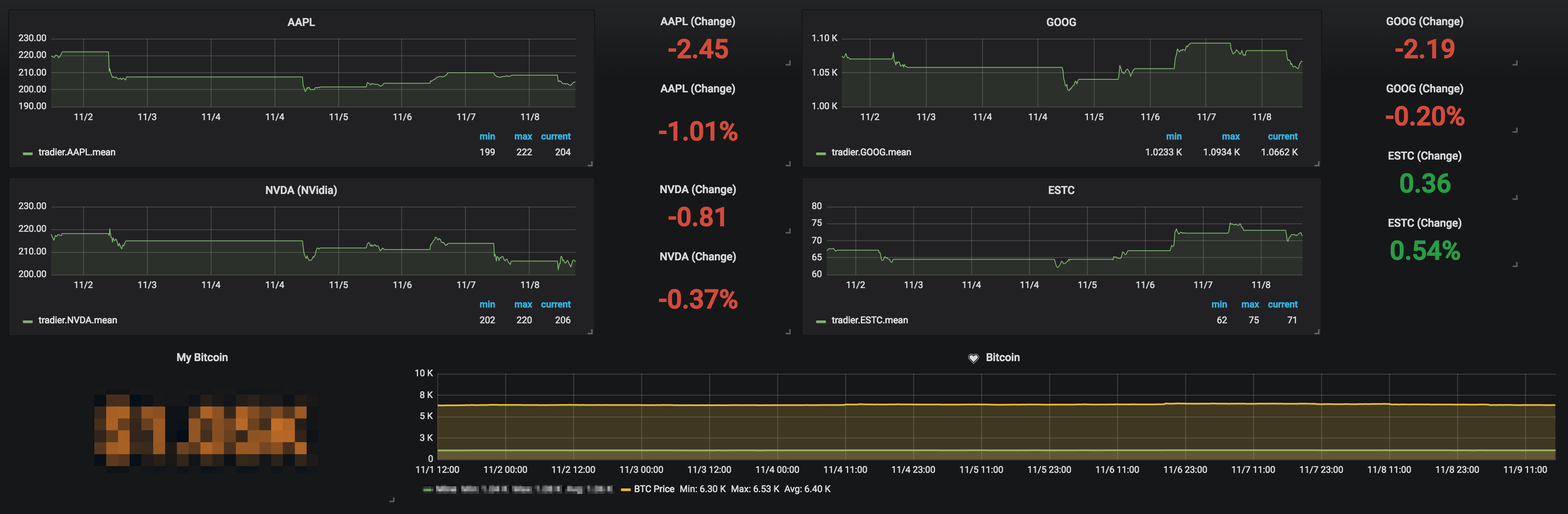The width and height of the screenshot is (1568, 514).
Task: Click the GOOG max value 1.0934 K
Action: [x=1221, y=152]
